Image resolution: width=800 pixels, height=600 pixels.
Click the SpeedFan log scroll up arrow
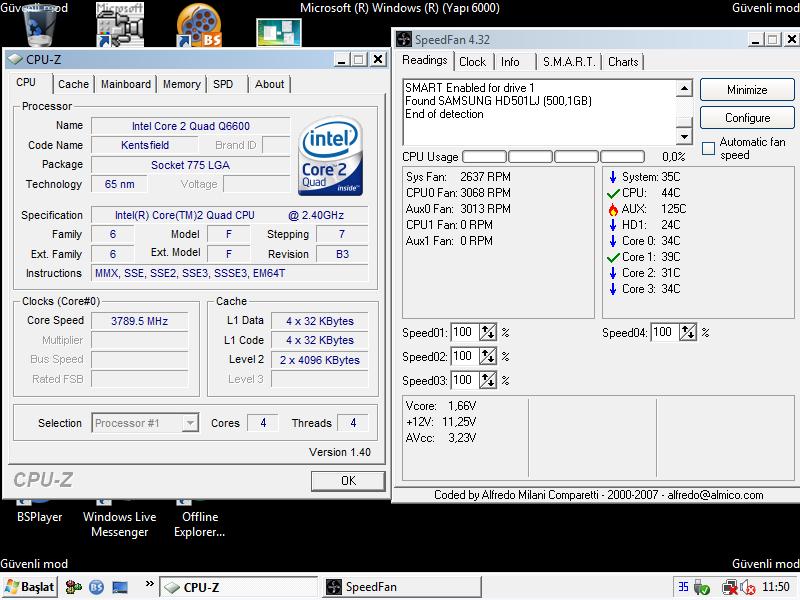[684, 89]
